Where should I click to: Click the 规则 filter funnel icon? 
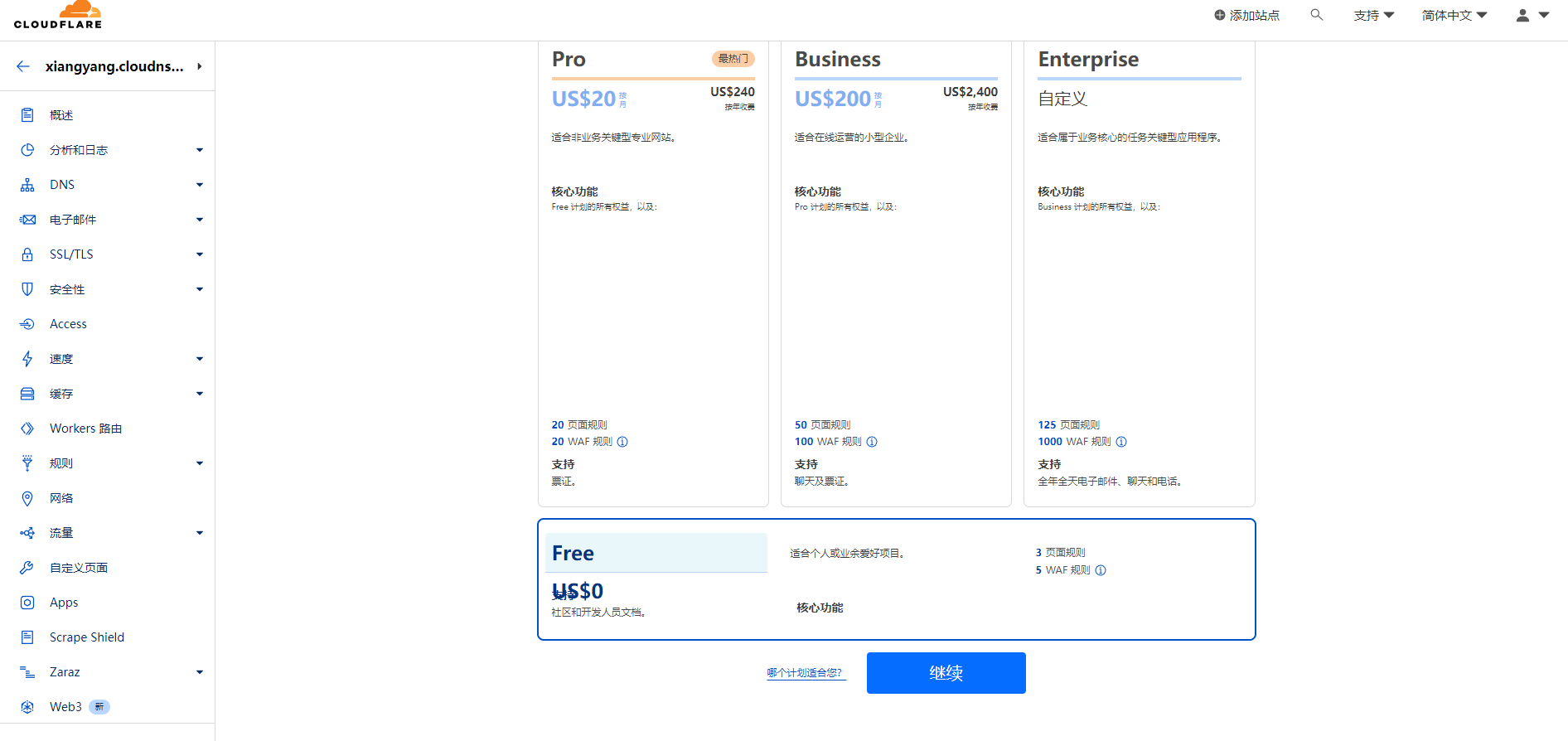[27, 463]
